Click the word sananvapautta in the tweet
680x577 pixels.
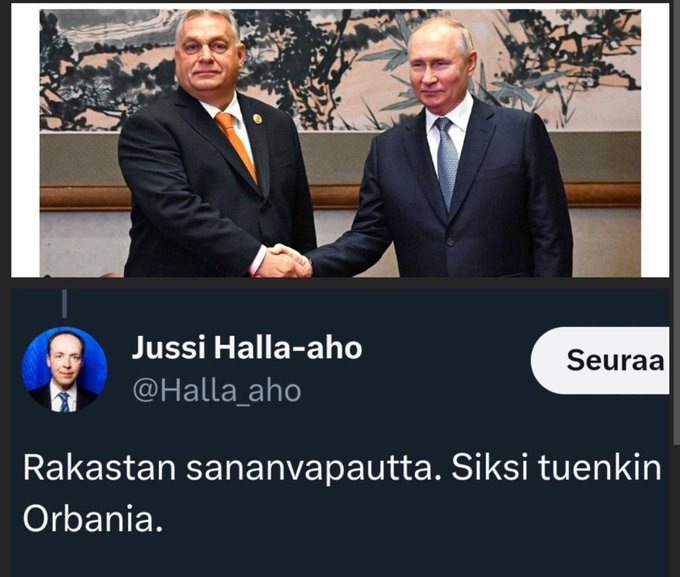(x=310, y=469)
